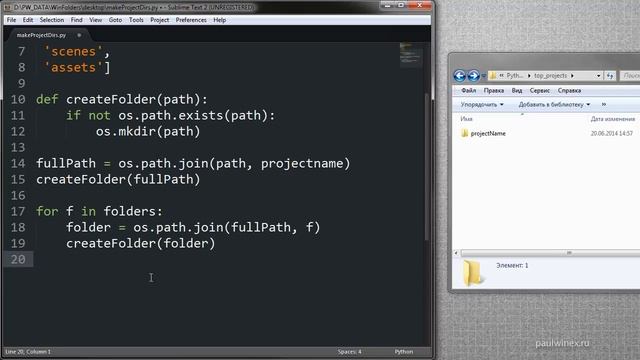This screenshot has height=360, width=640.
Task: Open the View menu in Sublime Text
Action: (96, 20)
